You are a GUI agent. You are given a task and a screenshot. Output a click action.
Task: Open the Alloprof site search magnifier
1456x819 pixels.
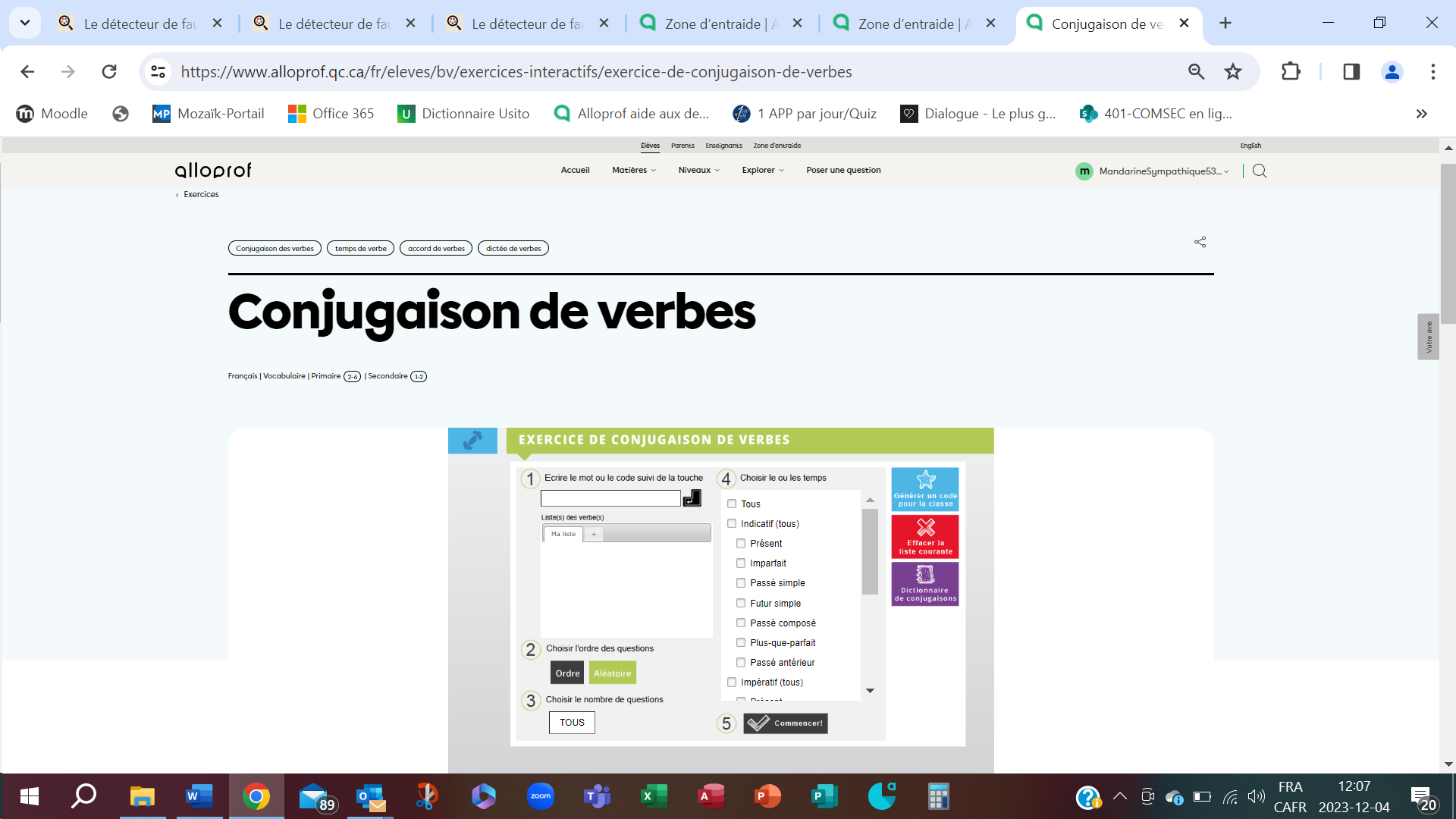[1260, 171]
